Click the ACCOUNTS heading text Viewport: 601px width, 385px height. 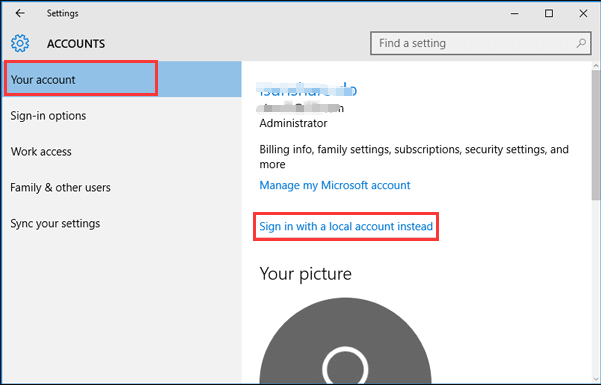click(76, 44)
